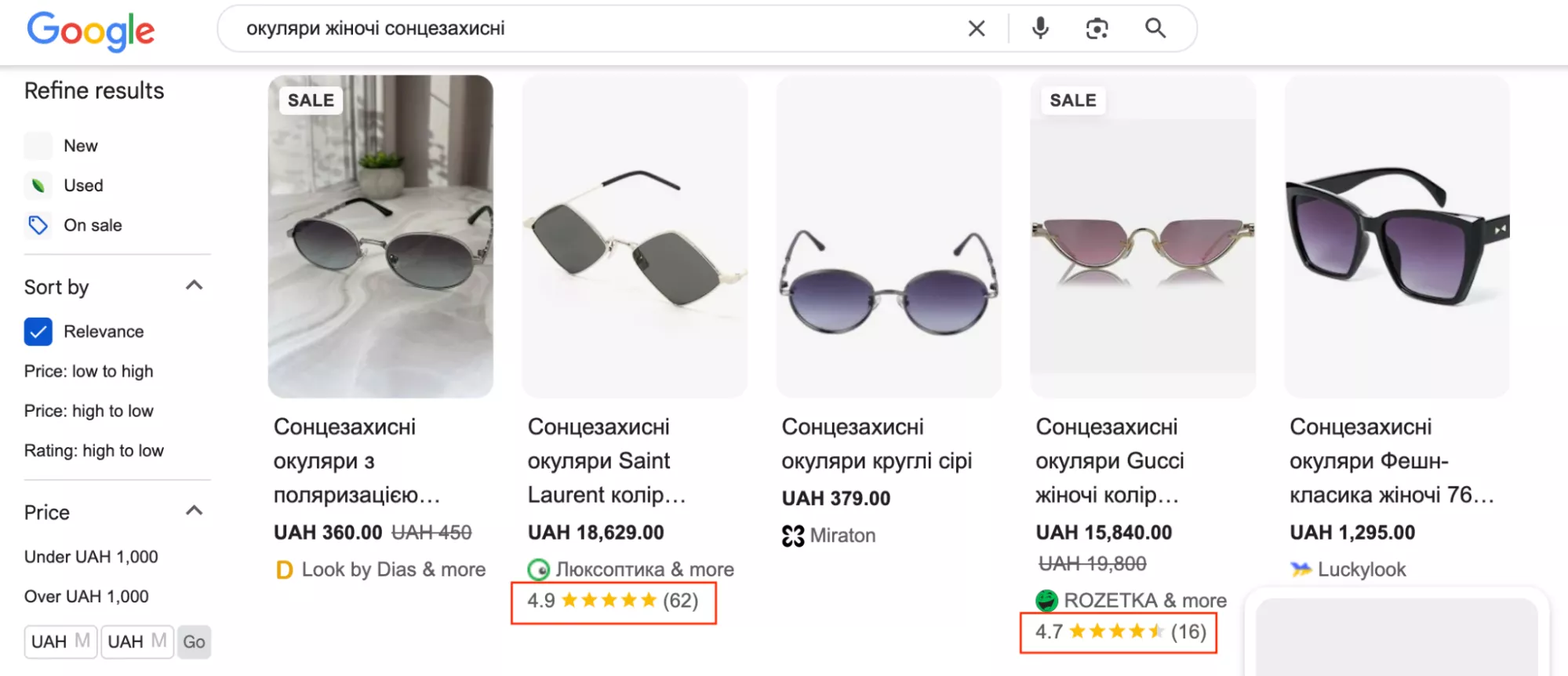Open Google Lens image search
The height and width of the screenshot is (676, 1568).
[1096, 28]
